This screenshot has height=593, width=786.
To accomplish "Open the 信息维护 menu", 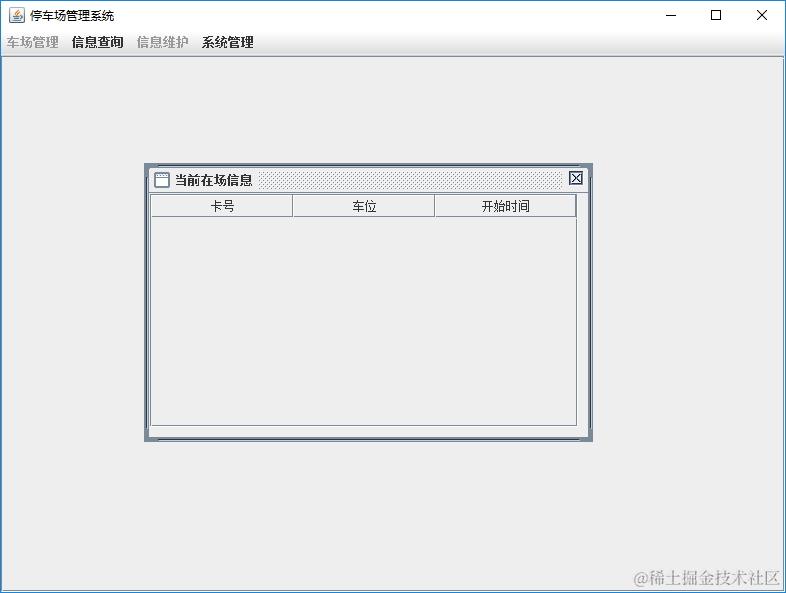I will (x=162, y=42).
